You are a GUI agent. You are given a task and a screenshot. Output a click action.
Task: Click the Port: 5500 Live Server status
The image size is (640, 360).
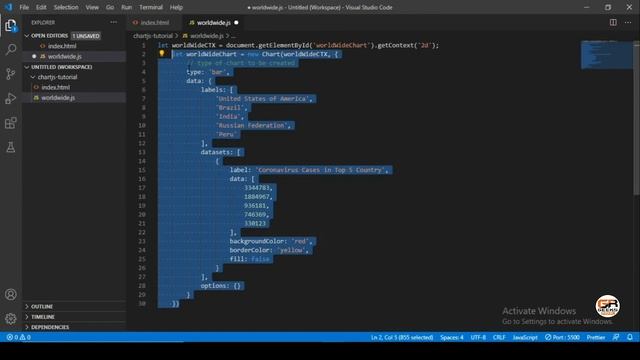point(562,337)
